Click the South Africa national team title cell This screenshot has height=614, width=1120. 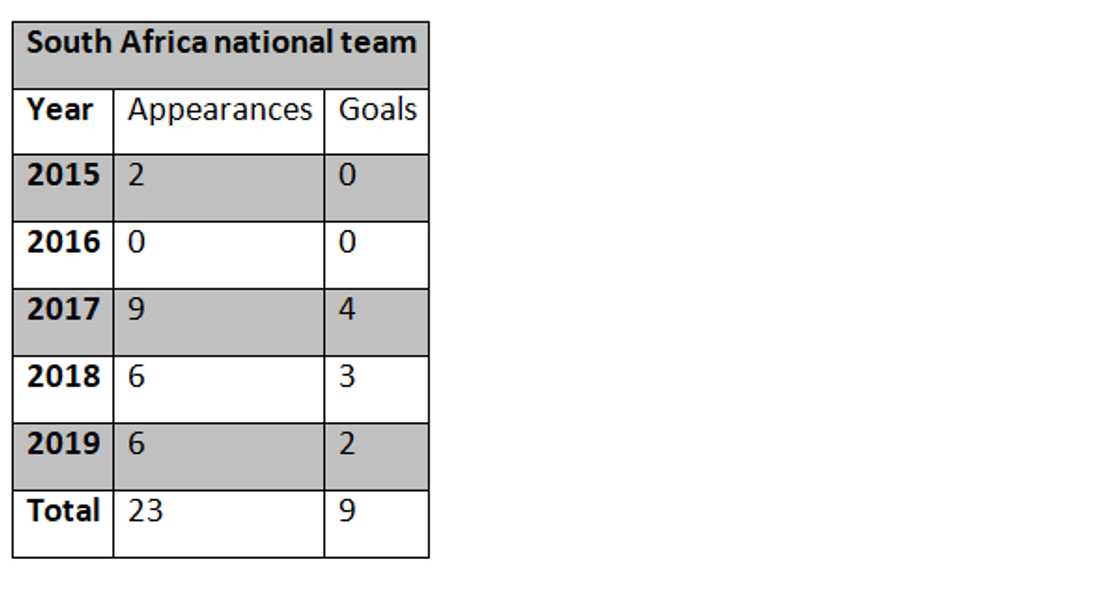point(220,45)
